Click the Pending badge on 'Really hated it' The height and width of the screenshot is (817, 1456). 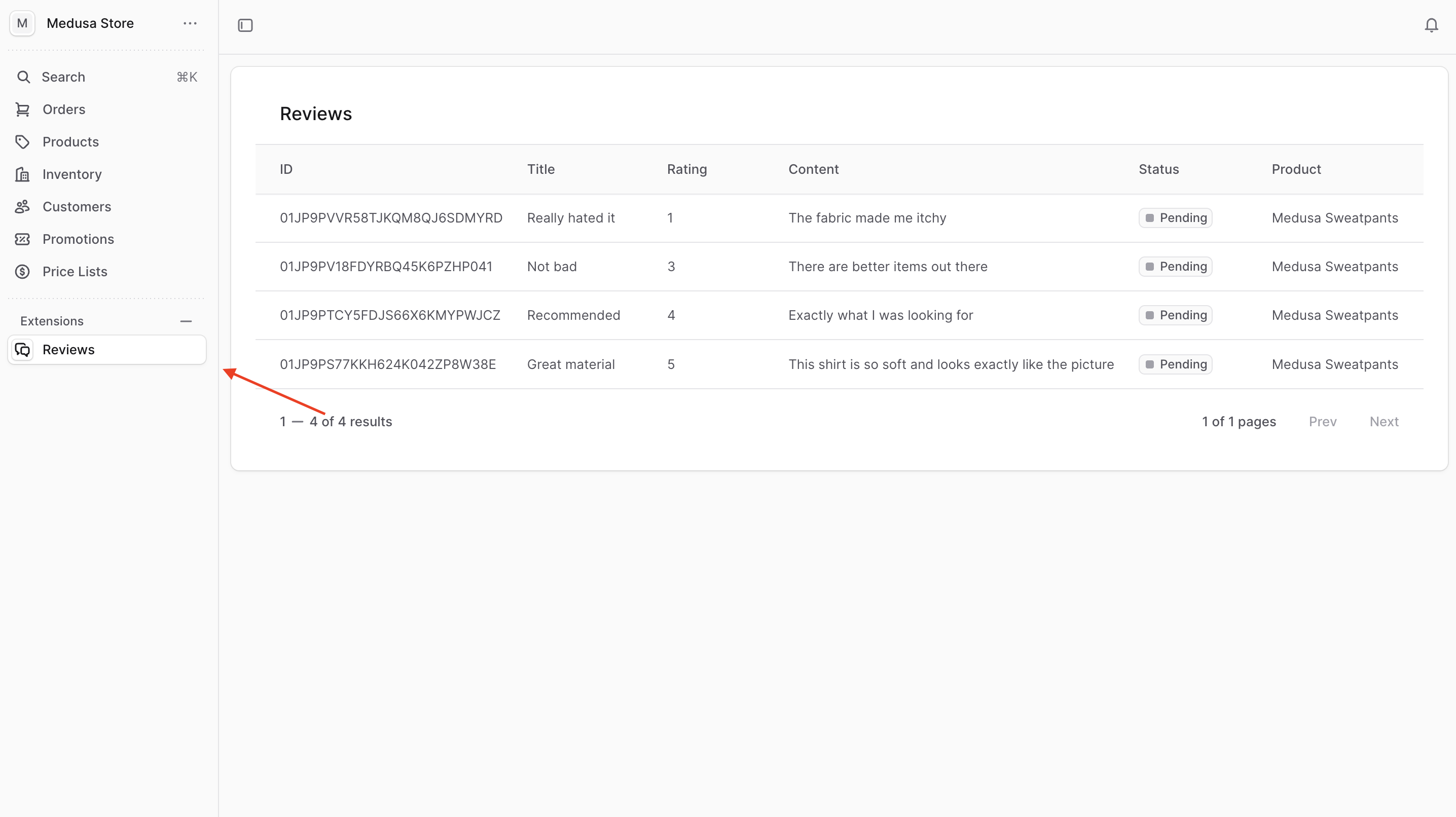(1175, 217)
